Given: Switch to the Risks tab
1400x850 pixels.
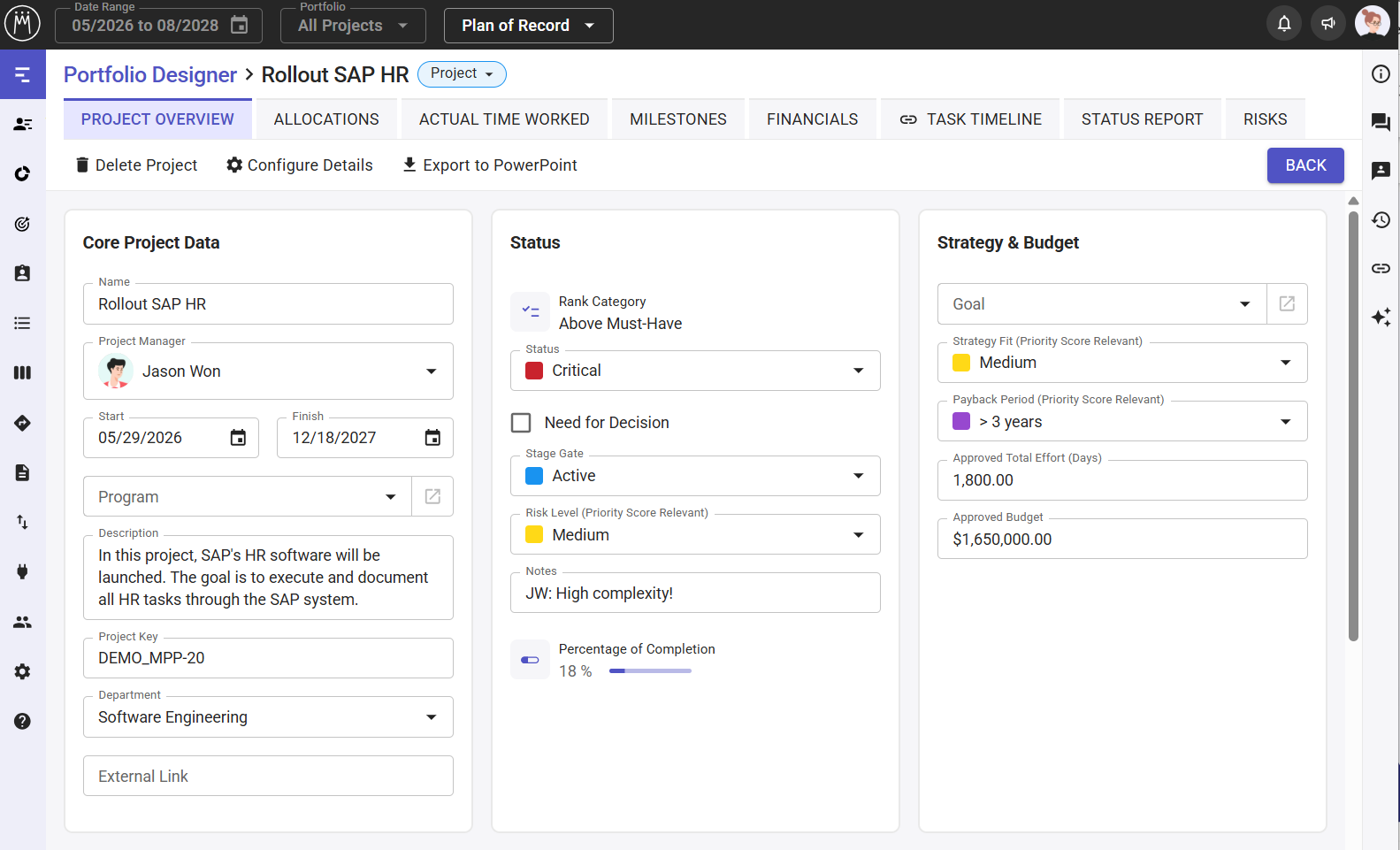Looking at the screenshot, I should point(1265,119).
